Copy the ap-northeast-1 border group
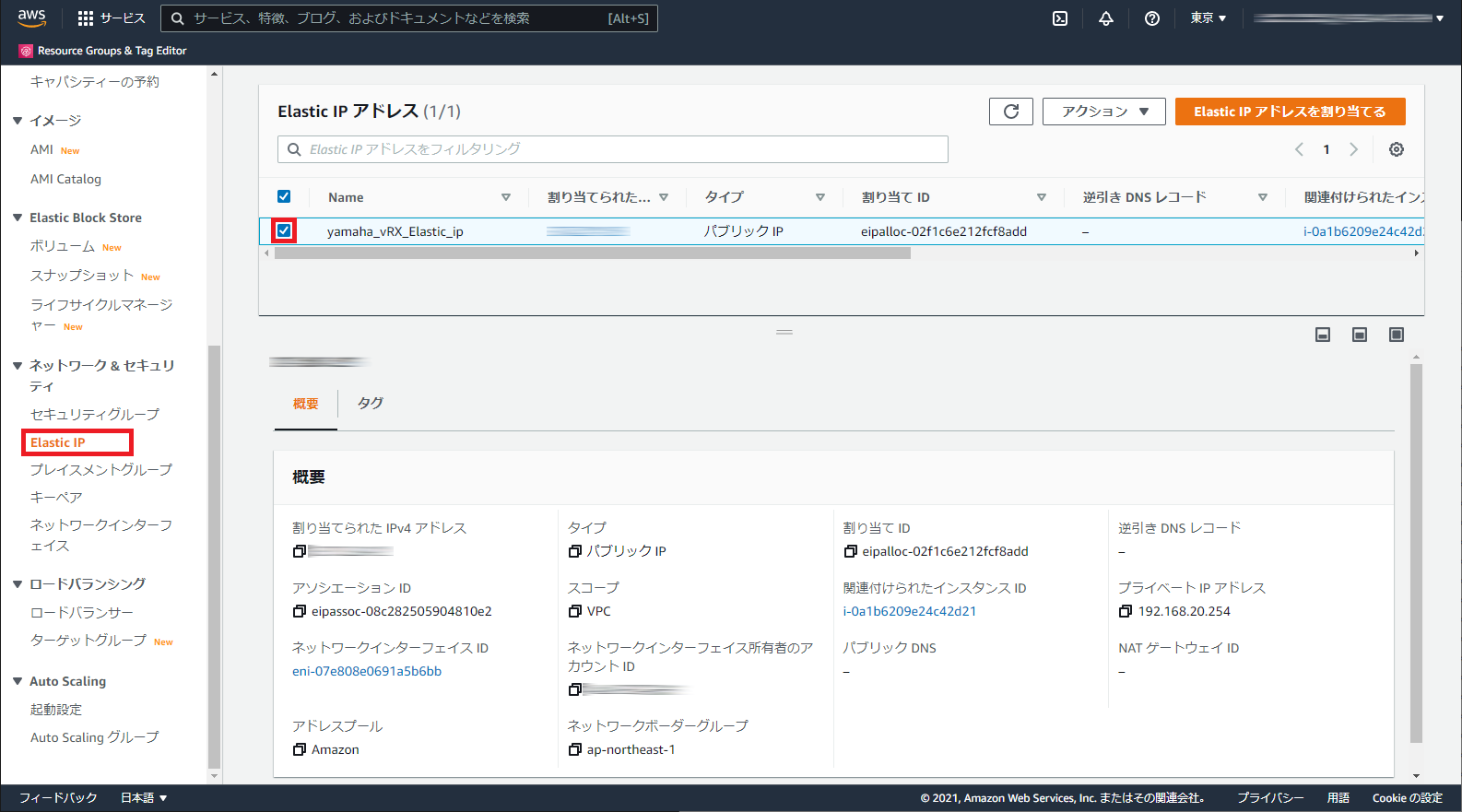The width and height of the screenshot is (1462, 812). [575, 749]
